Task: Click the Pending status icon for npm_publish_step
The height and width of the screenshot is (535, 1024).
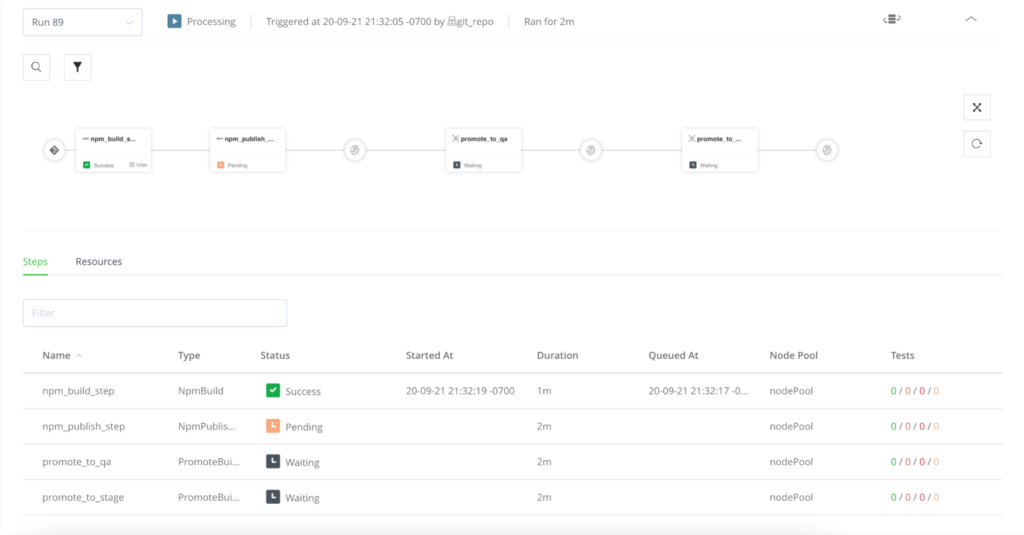Action: pyautogui.click(x=273, y=426)
